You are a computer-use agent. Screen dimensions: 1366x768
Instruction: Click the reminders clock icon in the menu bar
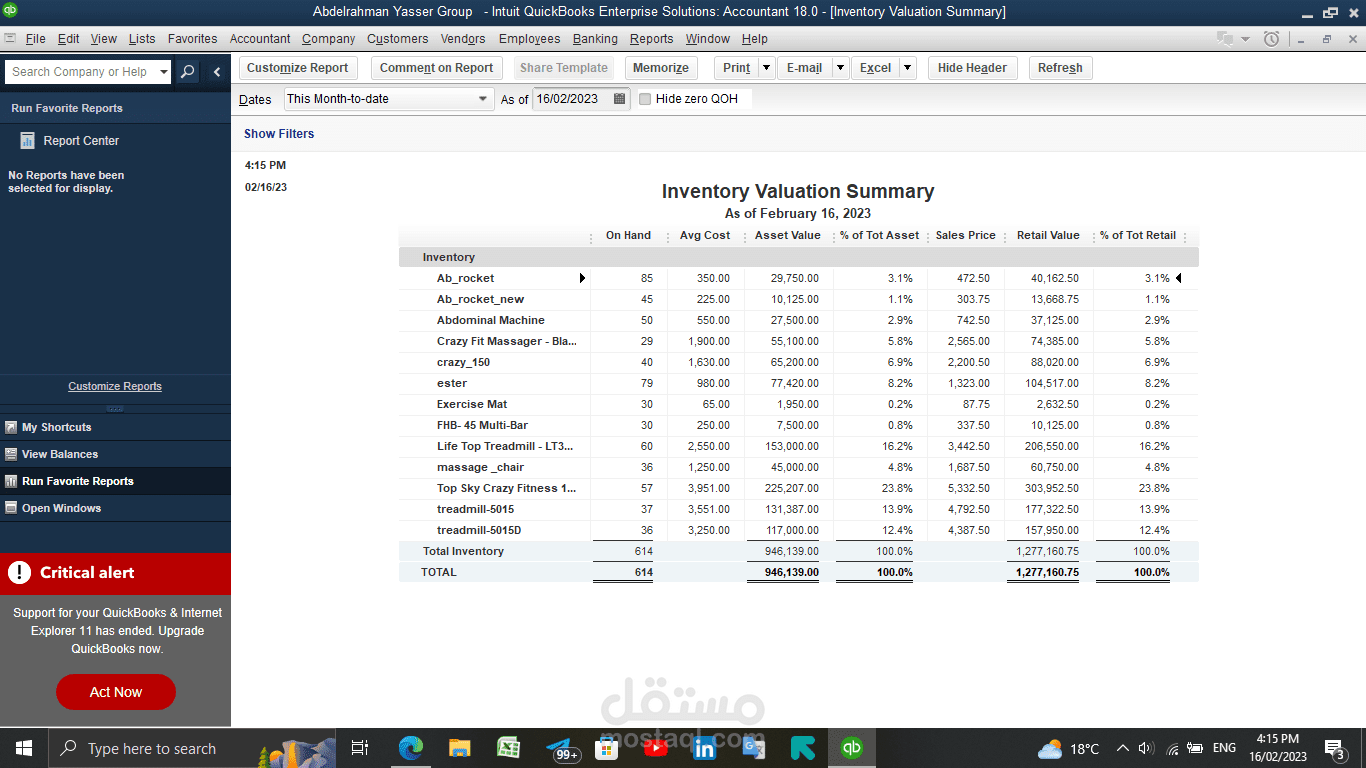(1271, 39)
